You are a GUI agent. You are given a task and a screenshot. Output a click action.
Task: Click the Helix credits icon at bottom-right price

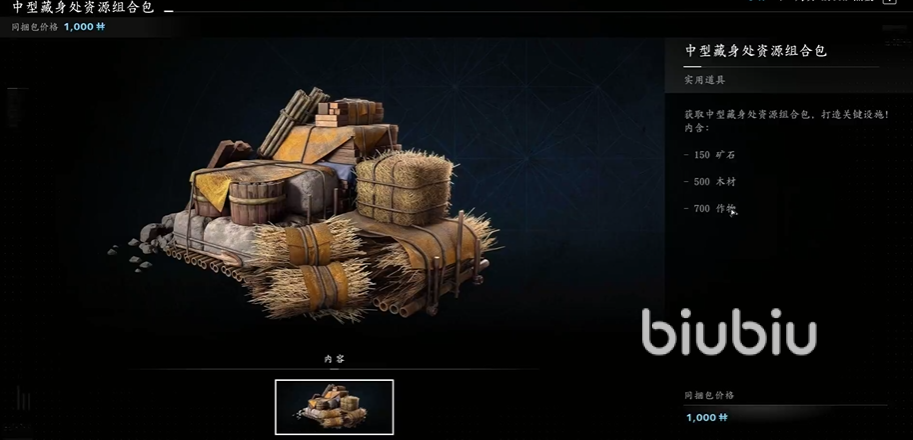click(723, 417)
